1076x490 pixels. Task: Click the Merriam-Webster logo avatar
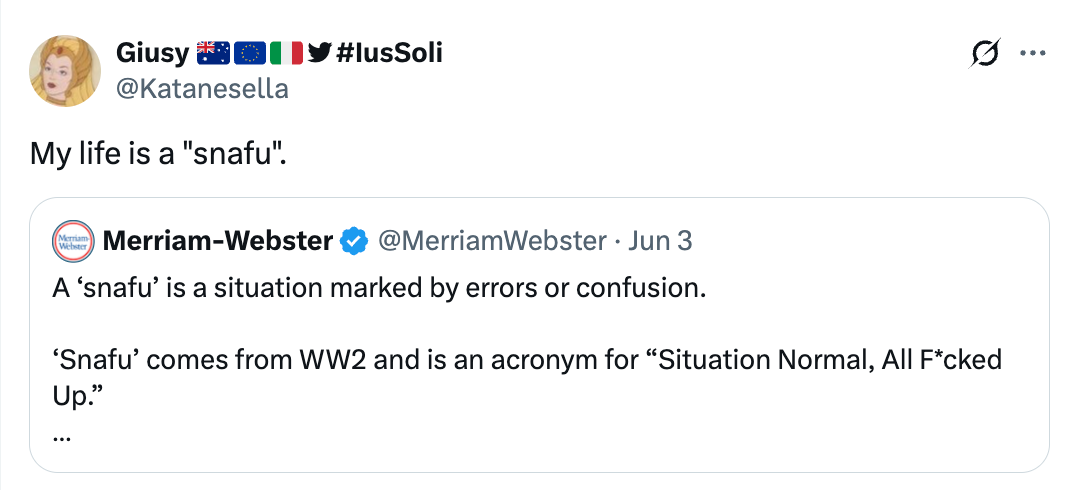click(x=72, y=241)
